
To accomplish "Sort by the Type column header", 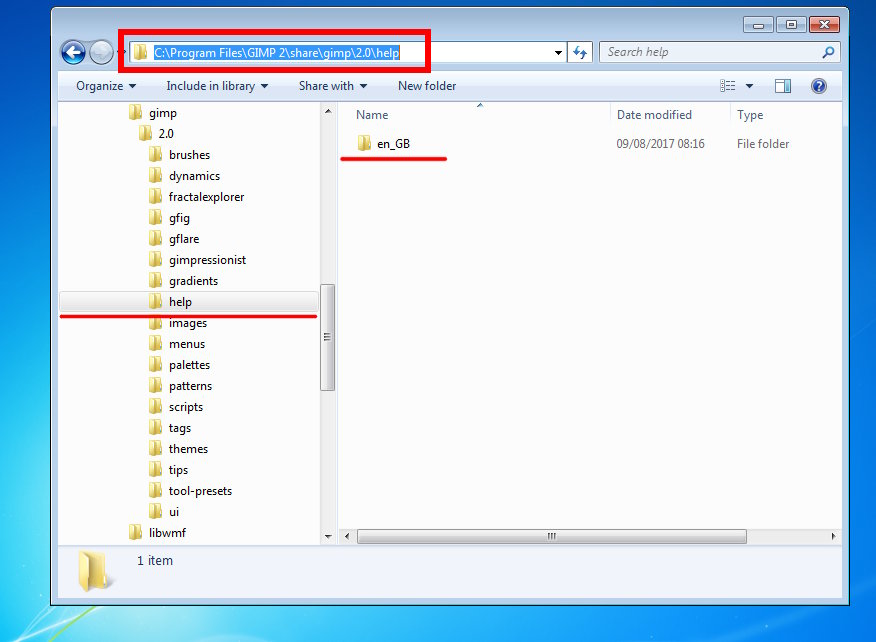I will point(749,115).
